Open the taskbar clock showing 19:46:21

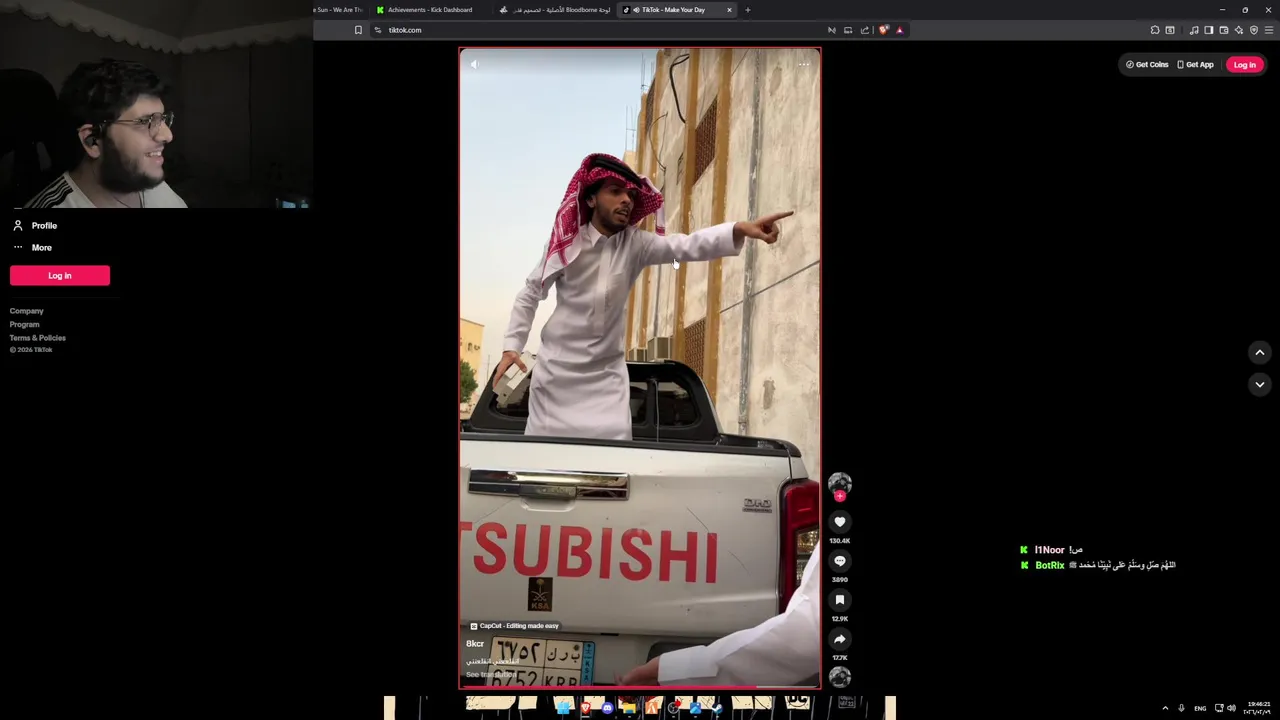click(x=1259, y=708)
